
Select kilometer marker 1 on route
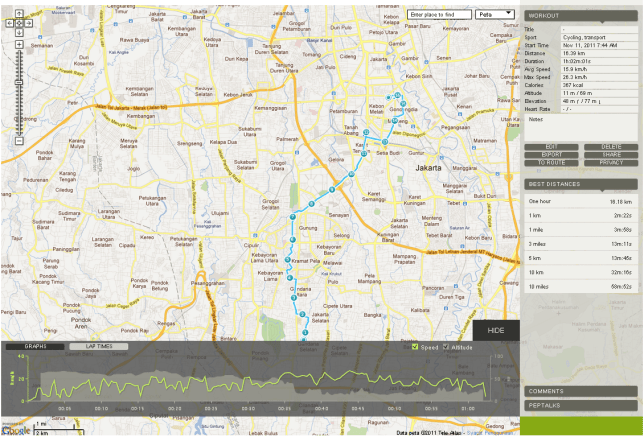tap(305, 333)
